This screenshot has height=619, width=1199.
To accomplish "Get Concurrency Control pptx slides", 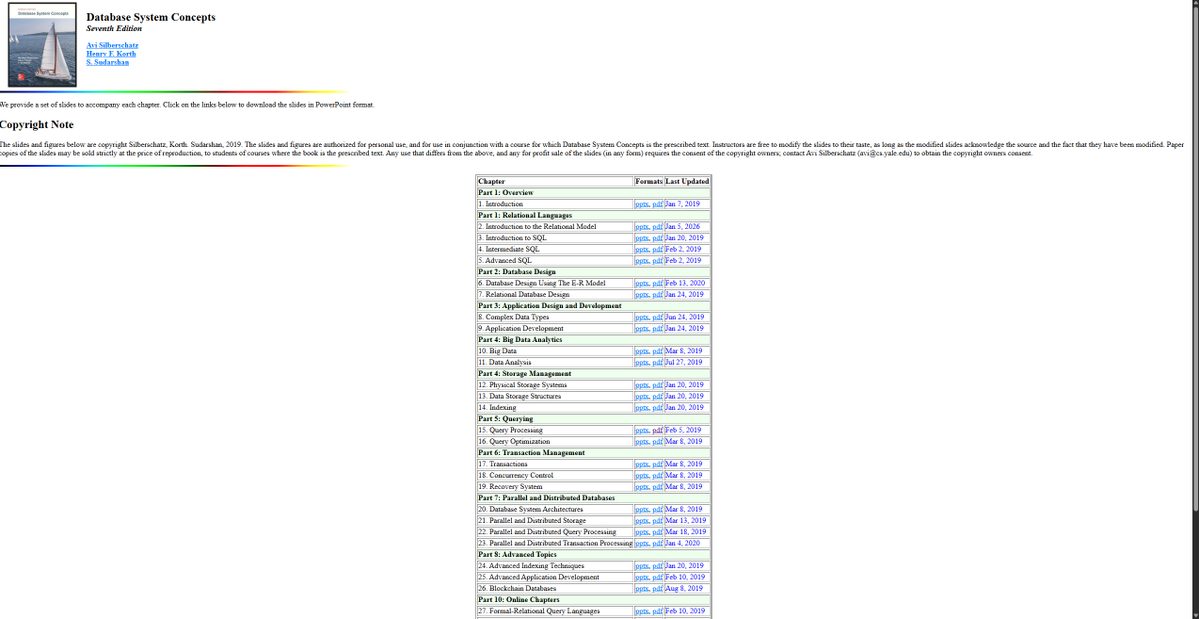I will [642, 475].
